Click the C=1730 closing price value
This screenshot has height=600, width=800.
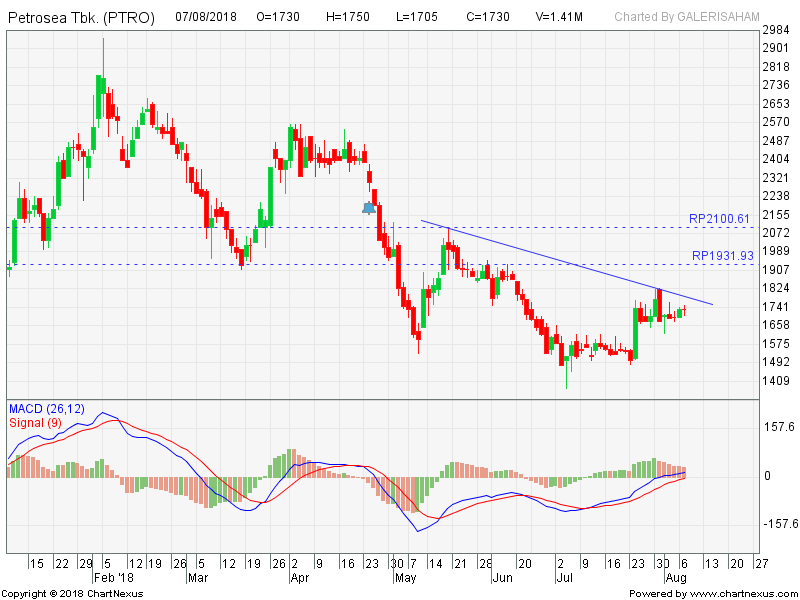[488, 17]
